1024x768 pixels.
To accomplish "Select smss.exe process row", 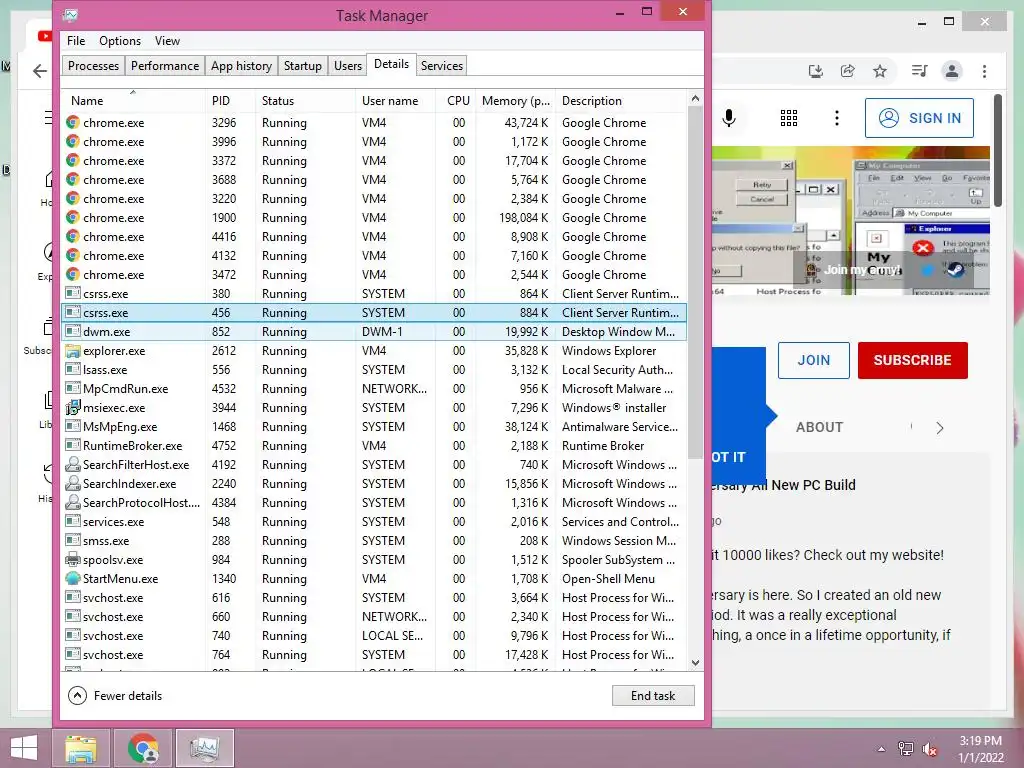I will coord(375,541).
